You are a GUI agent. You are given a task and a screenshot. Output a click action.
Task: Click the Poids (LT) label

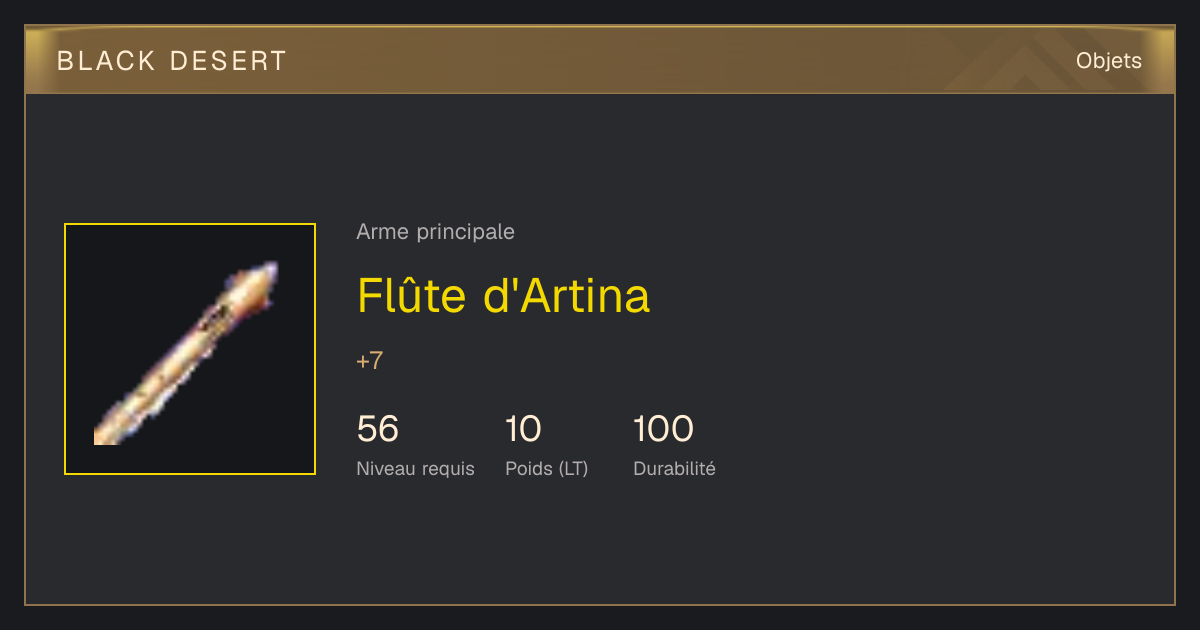point(547,468)
